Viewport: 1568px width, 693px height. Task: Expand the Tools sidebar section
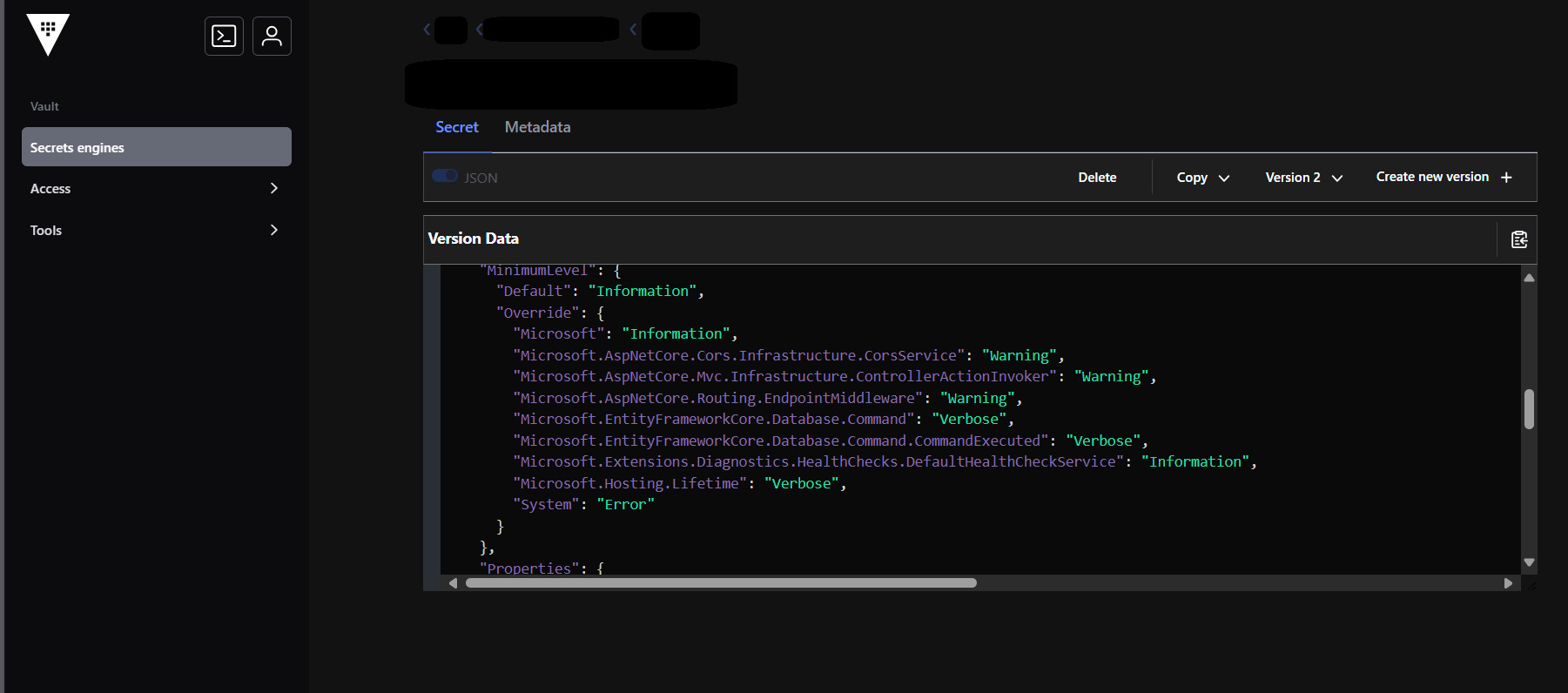pos(157,230)
